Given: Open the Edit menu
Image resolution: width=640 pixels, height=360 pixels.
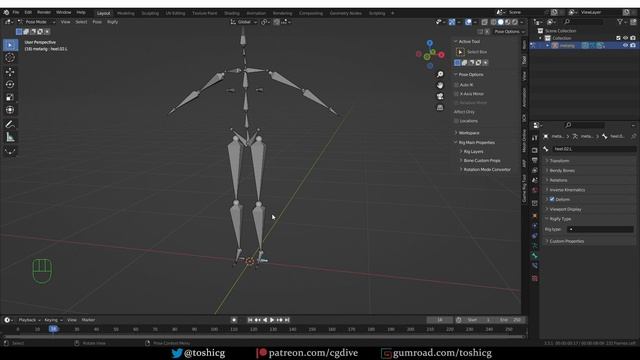Looking at the screenshot, I should point(28,13).
